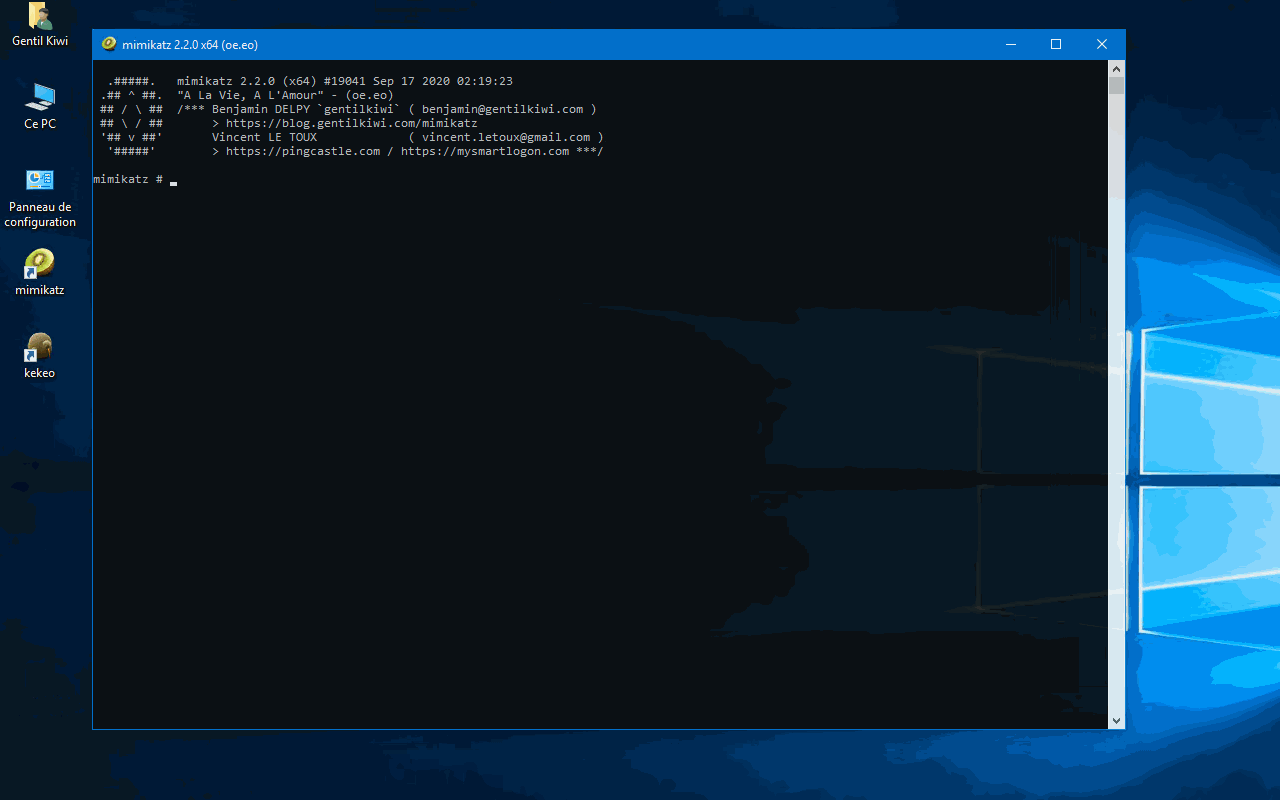1280x800 pixels.
Task: Click the kiwi icon in the title bar
Action: click(108, 44)
